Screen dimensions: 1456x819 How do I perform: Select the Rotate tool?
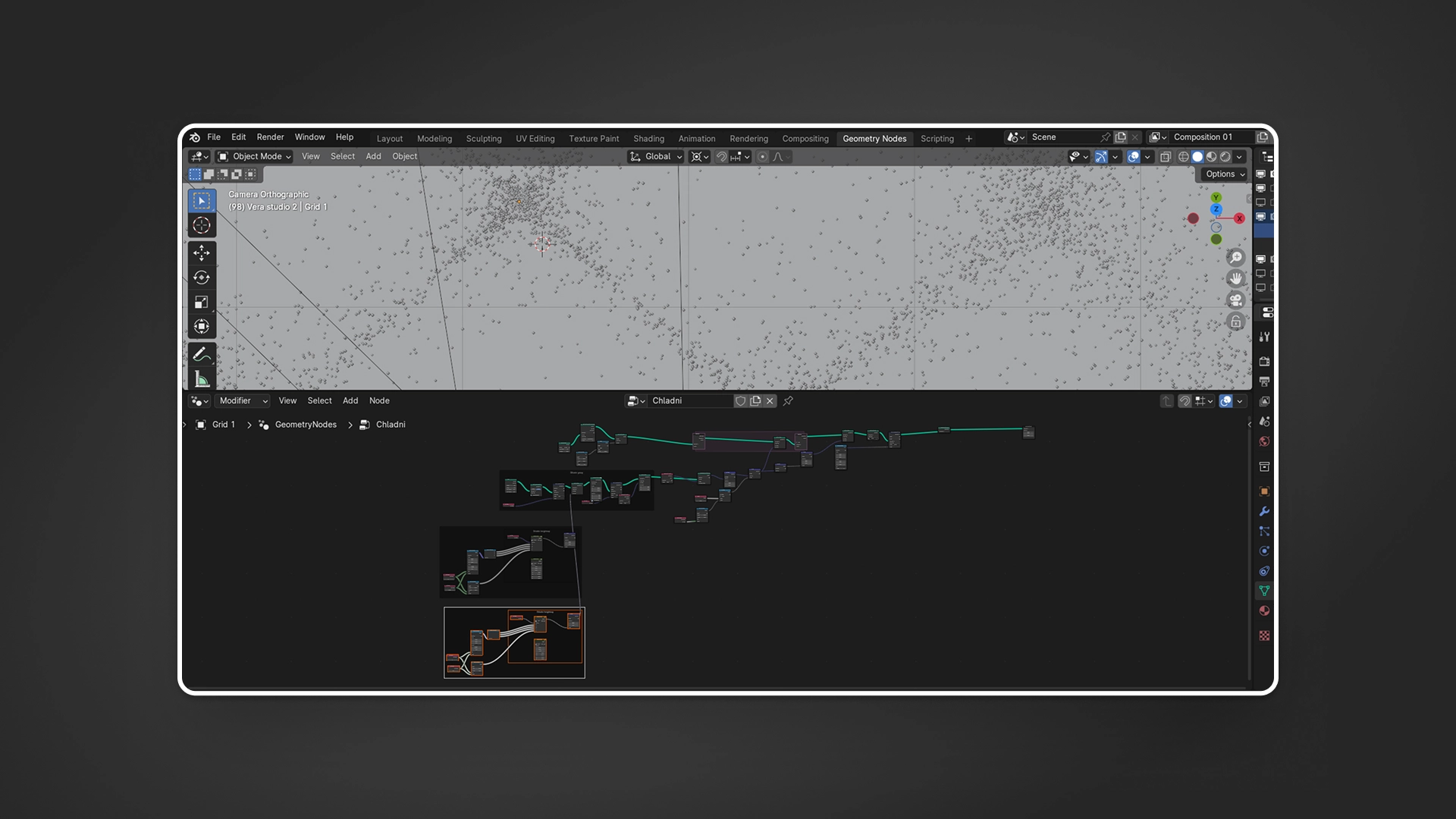click(x=202, y=278)
